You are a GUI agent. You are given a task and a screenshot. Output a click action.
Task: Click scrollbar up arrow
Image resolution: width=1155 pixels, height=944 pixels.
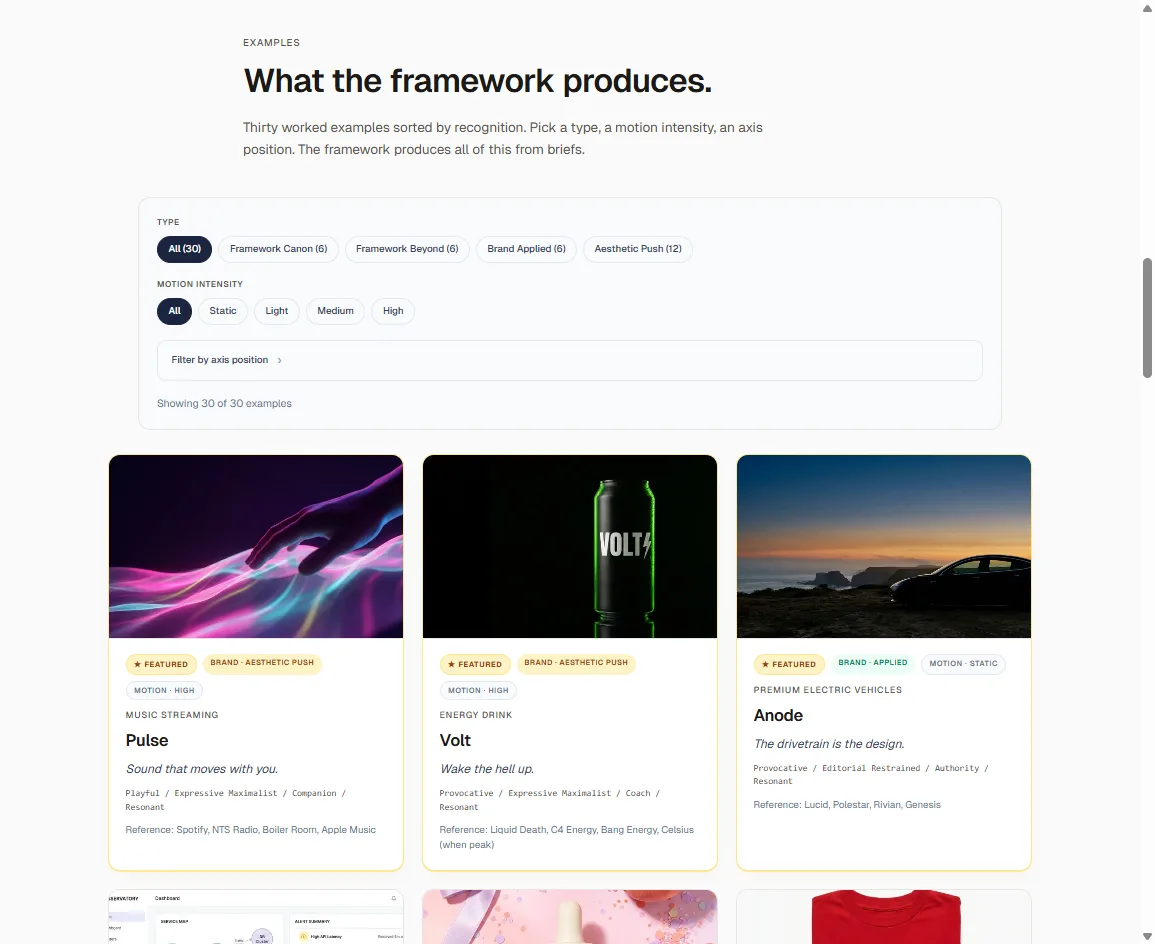(1147, 7)
